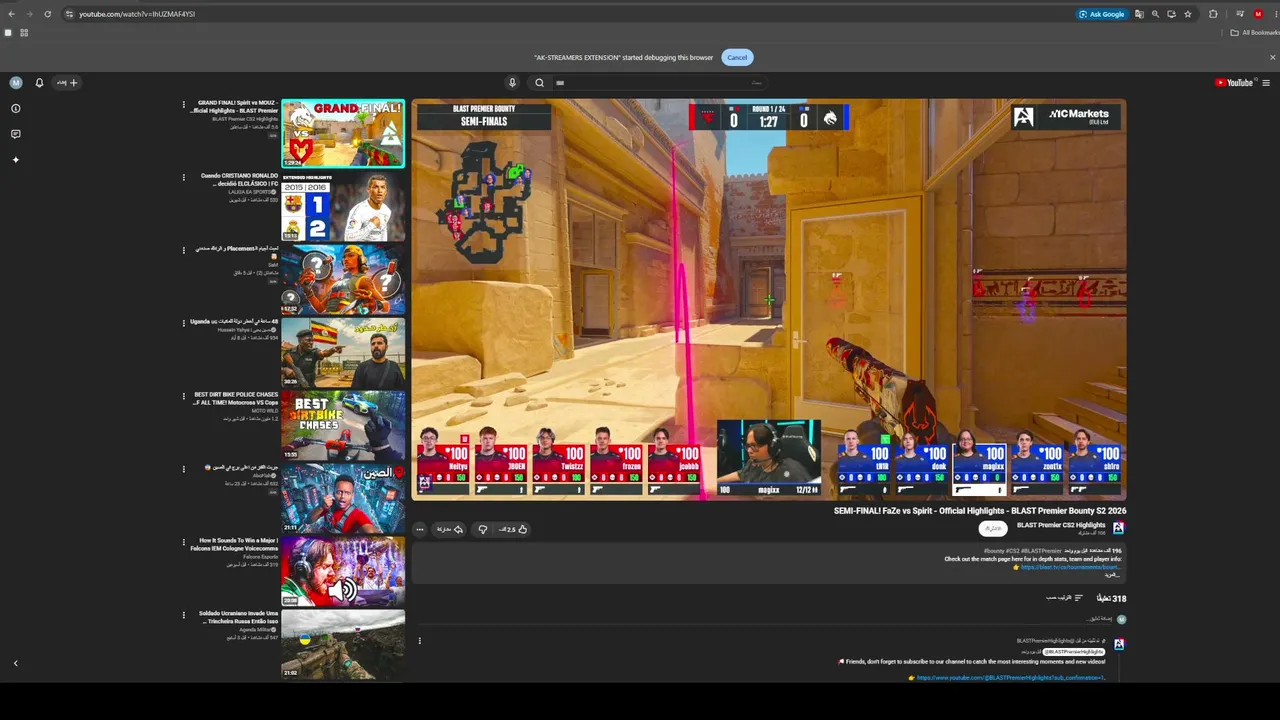Open options for the pinned BLASTPremierHighlights comment
This screenshot has height=720, width=1280.
coord(420,641)
